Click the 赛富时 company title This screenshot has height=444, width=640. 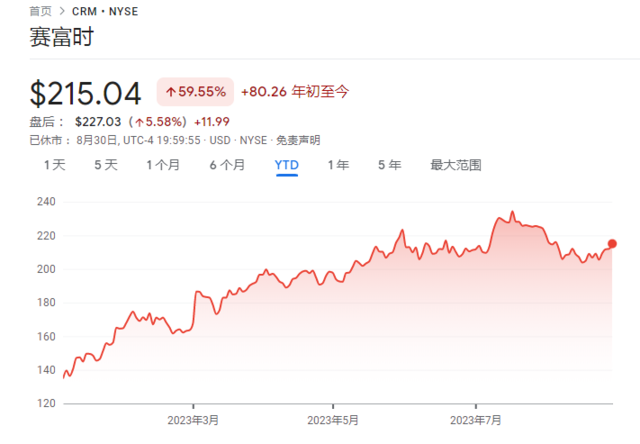tap(62, 37)
